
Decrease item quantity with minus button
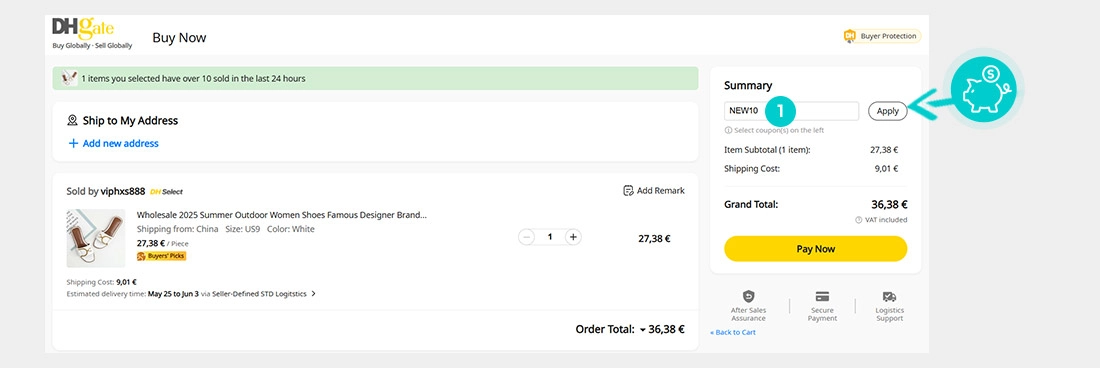point(527,237)
